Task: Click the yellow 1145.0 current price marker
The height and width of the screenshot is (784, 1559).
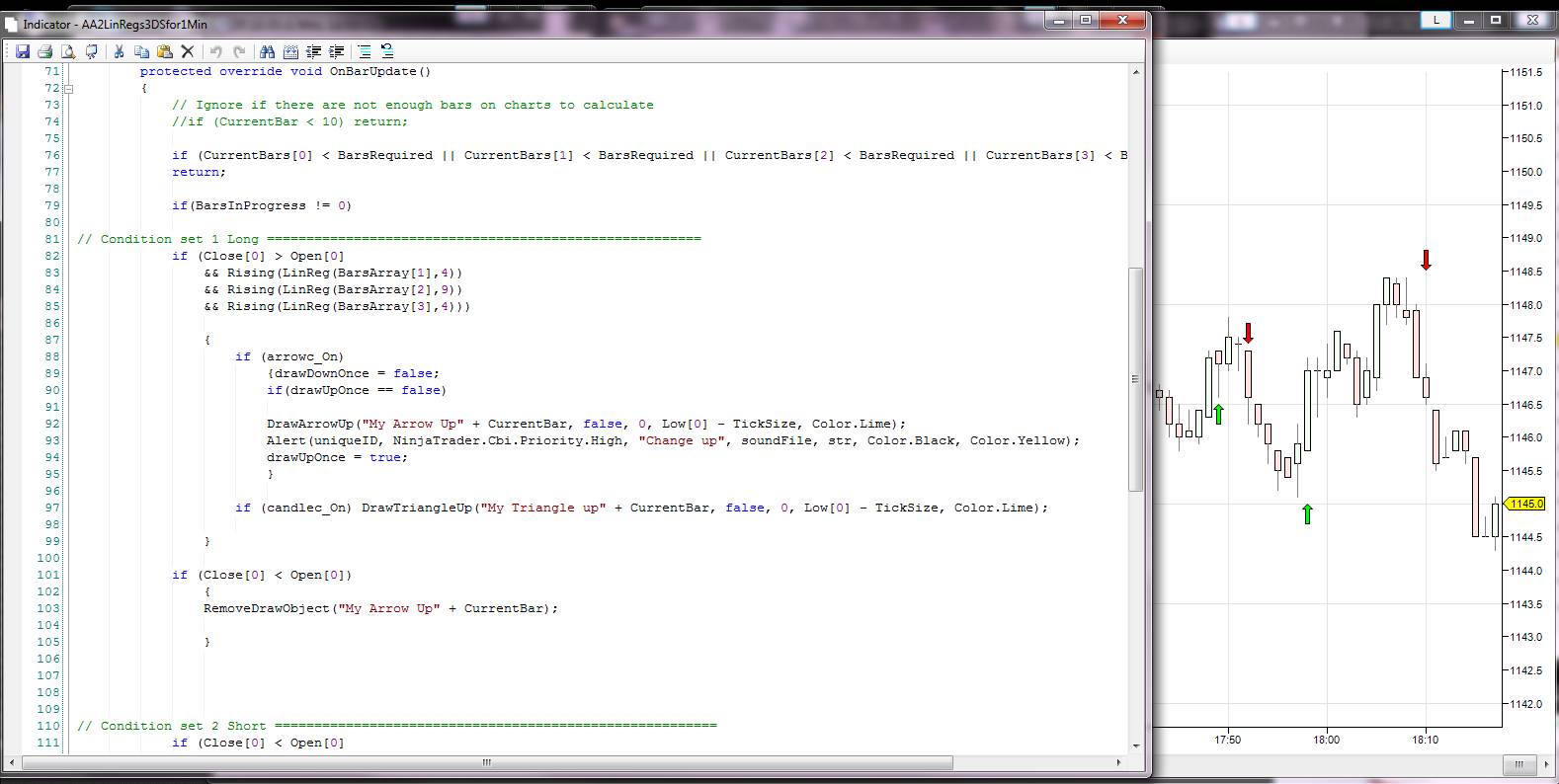Action: pos(1523,504)
